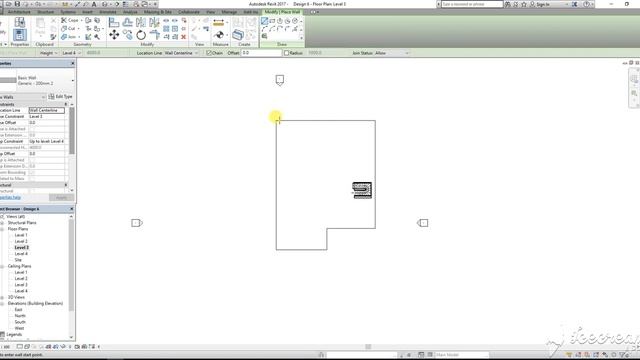This screenshot has width=640, height=360.
Task: Expand the Structural Plans tree node
Action: coord(2,223)
